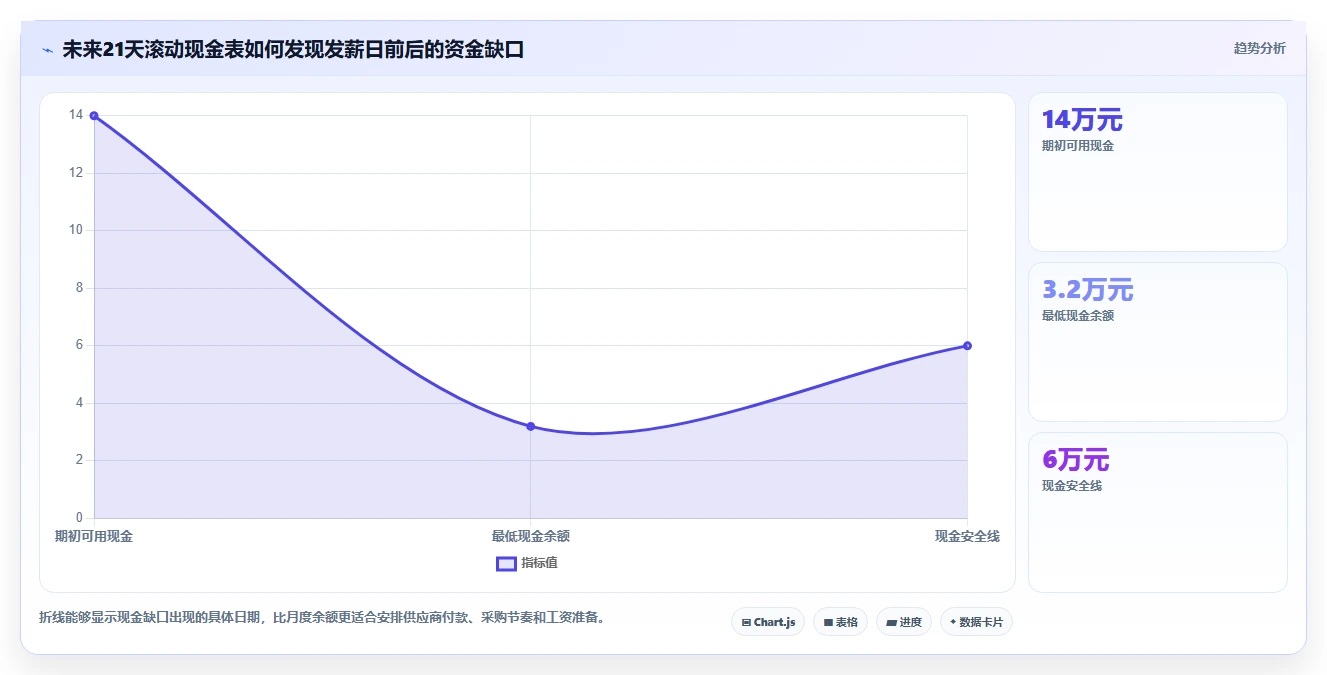Image resolution: width=1327 pixels, height=675 pixels.
Task: Click the x-axis label 期初可用现金
Action: pyautogui.click(x=94, y=536)
